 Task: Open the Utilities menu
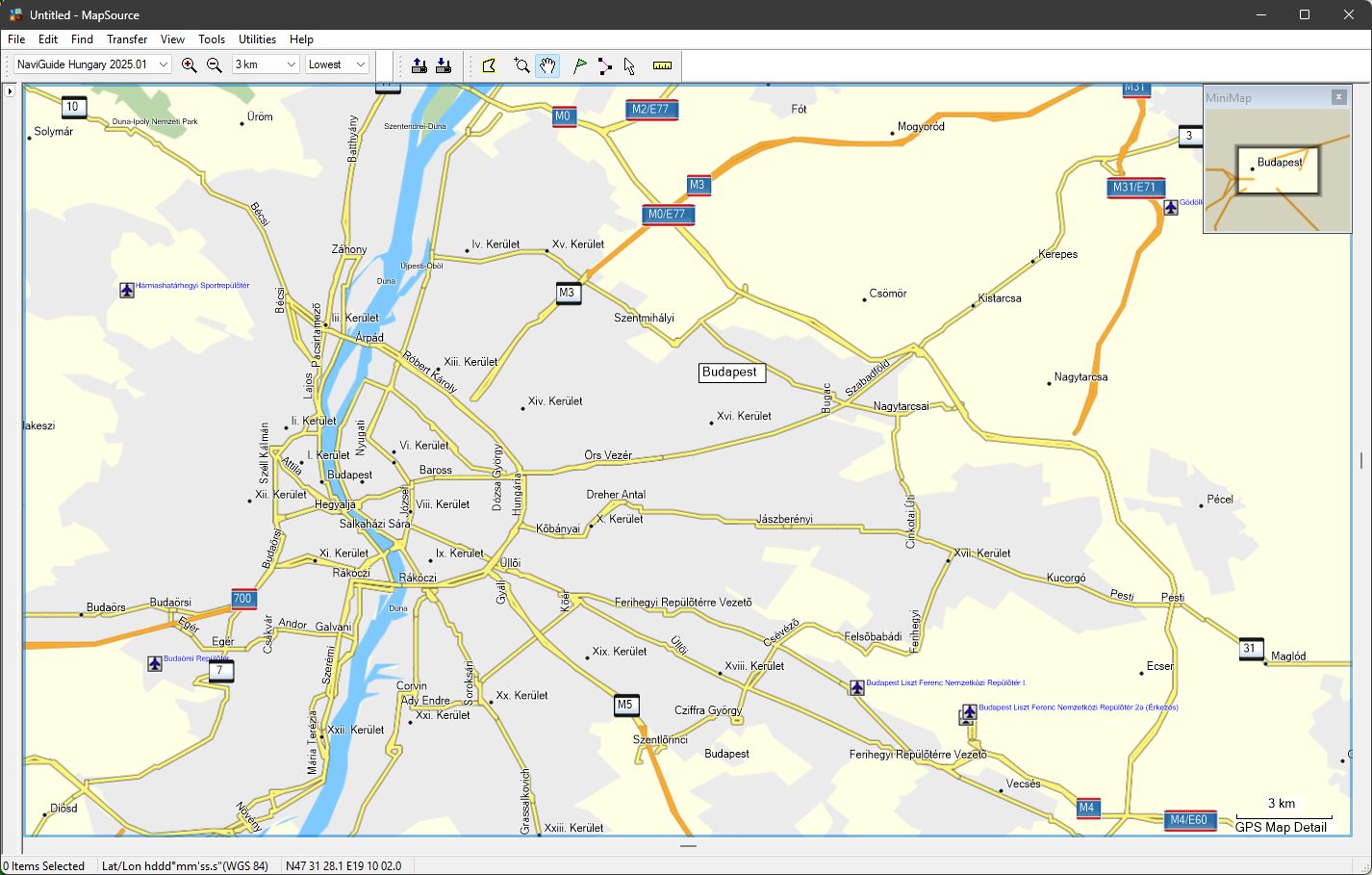[257, 39]
